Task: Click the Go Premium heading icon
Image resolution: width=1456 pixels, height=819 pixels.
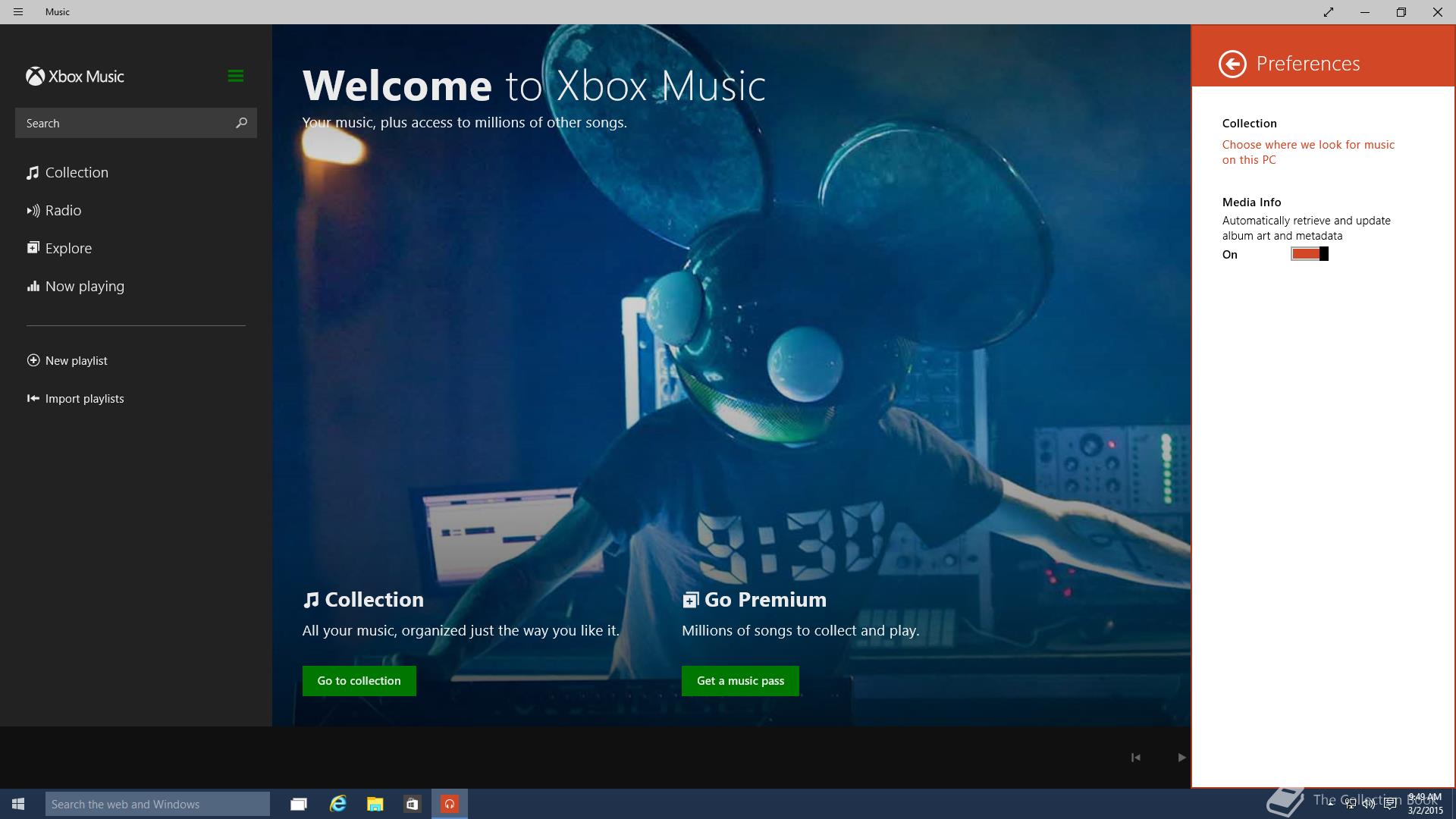Action: click(x=690, y=601)
